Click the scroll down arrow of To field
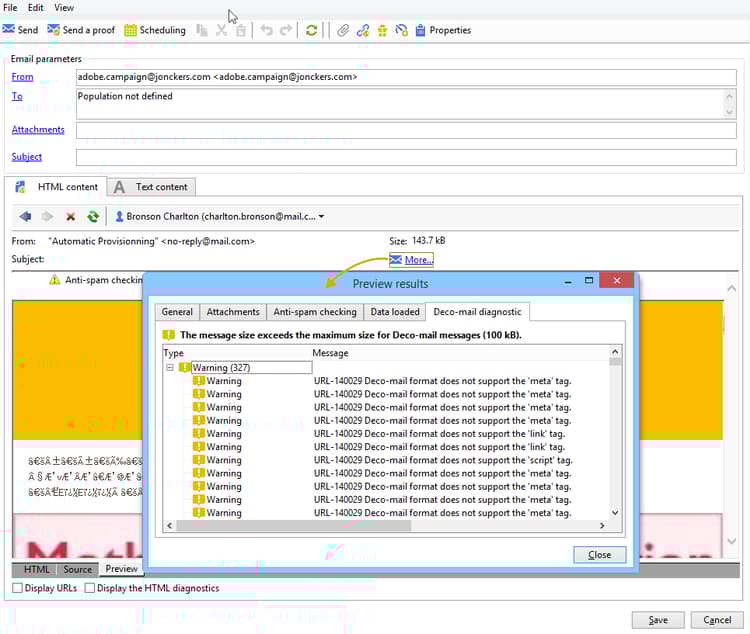The width and height of the screenshot is (750, 634). (x=729, y=113)
